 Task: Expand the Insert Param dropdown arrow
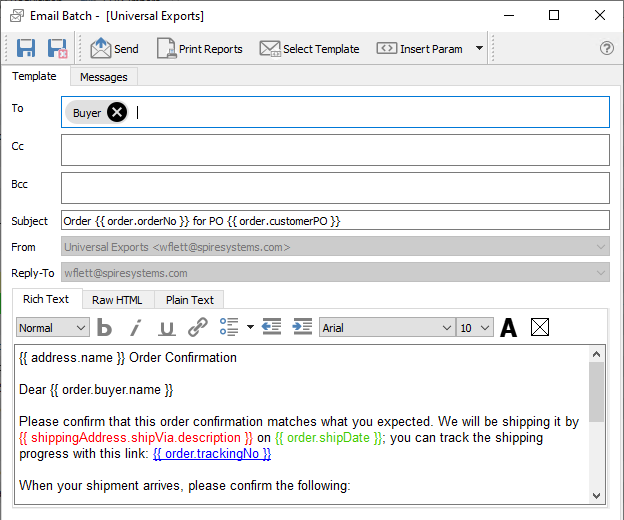pos(480,48)
